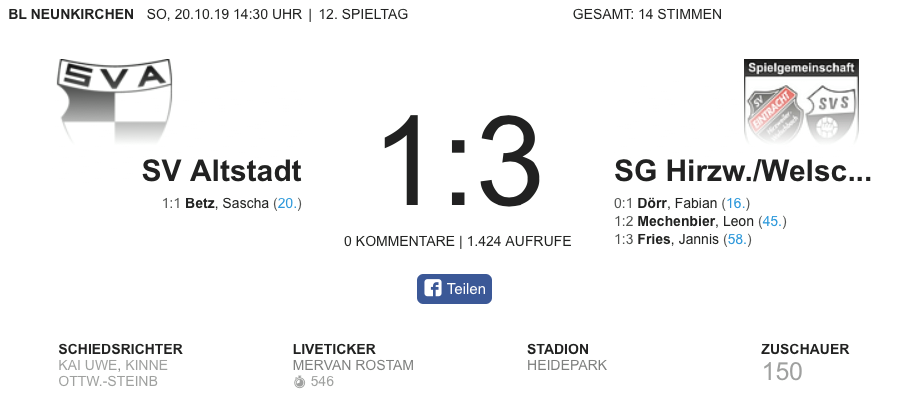Open the SG Hirzw./Welsc... team name
This screenshot has height=400, width=918.
point(742,171)
